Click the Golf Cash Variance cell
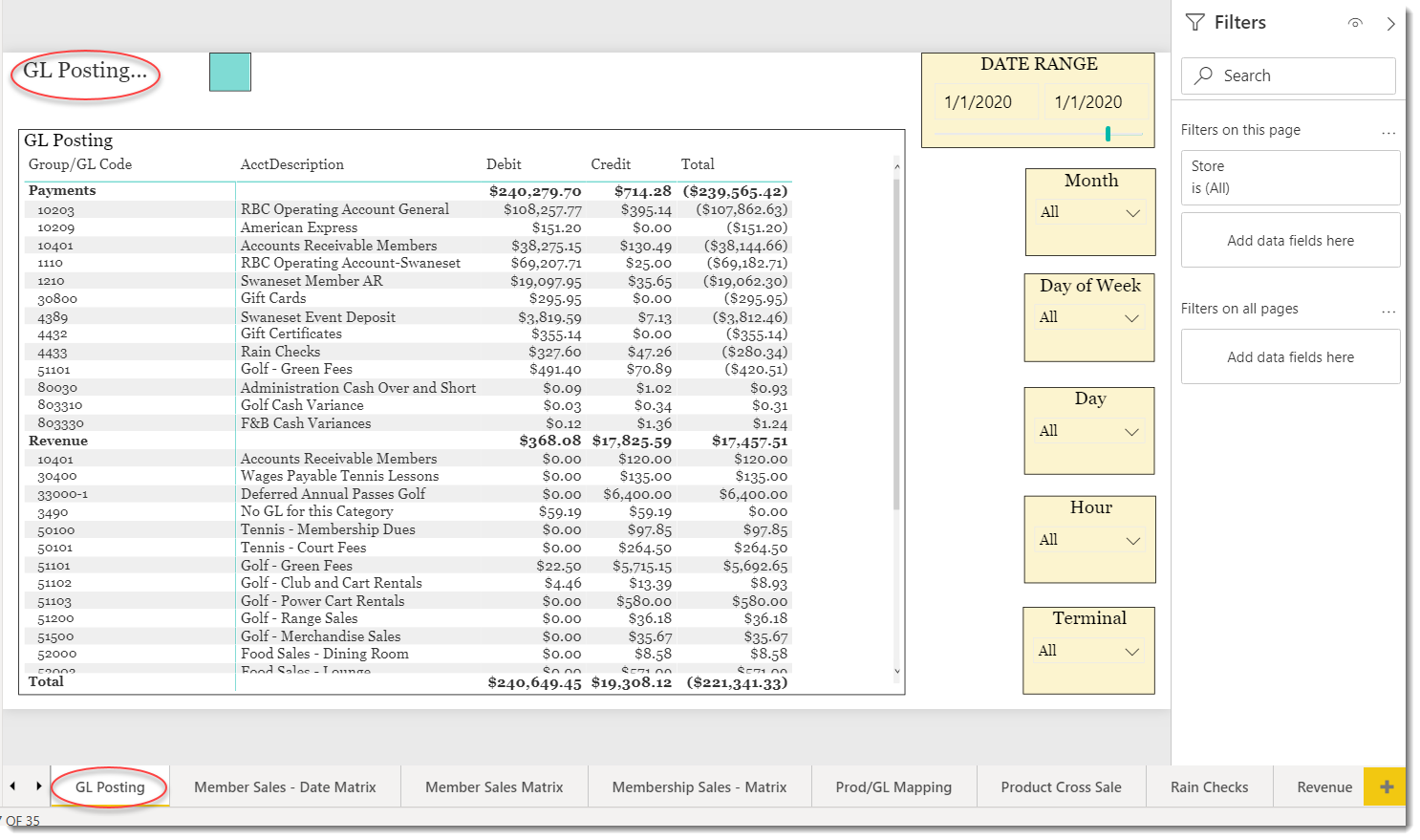Viewport: 1420px width, 840px height. click(302, 405)
